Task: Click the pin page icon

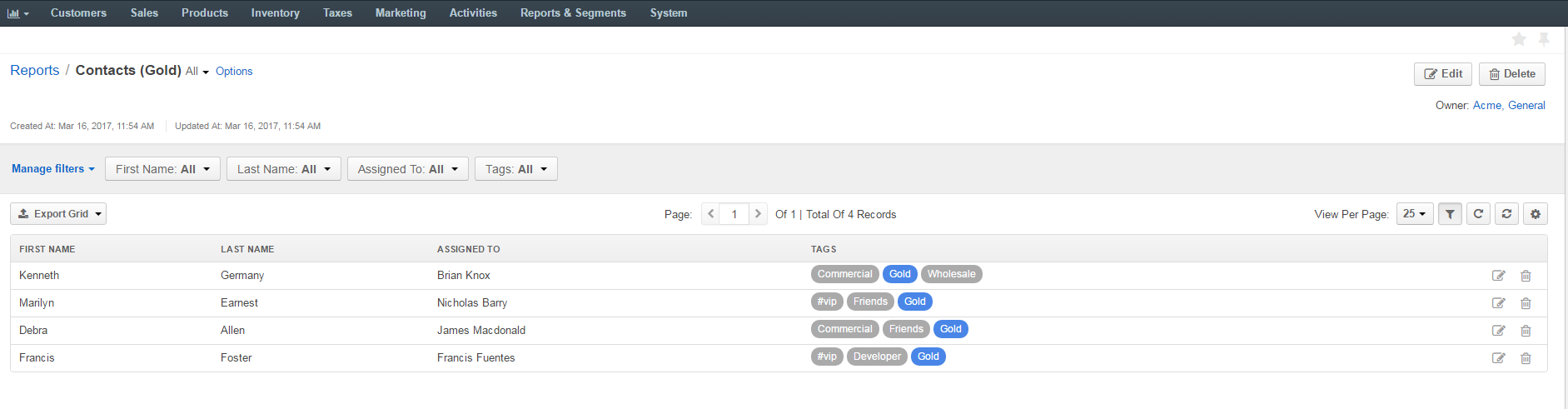Action: (1544, 39)
